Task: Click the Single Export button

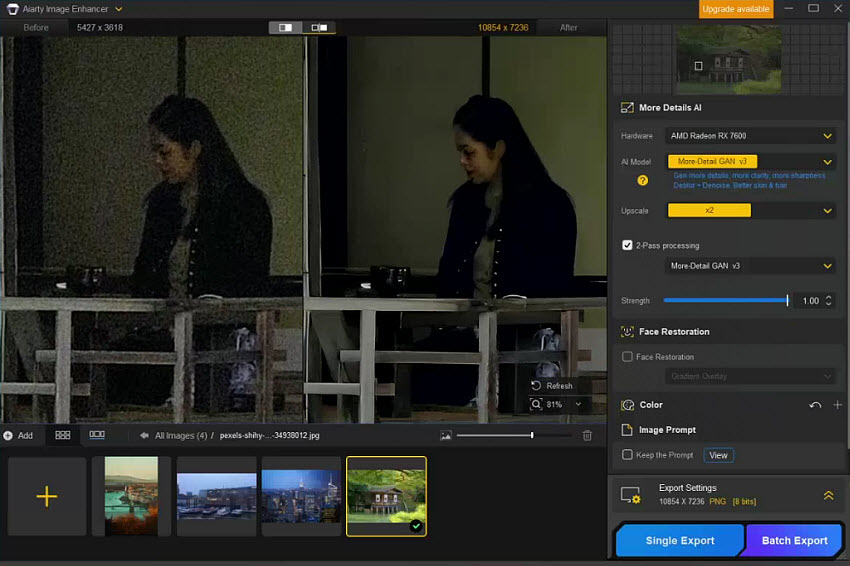Action: 680,541
